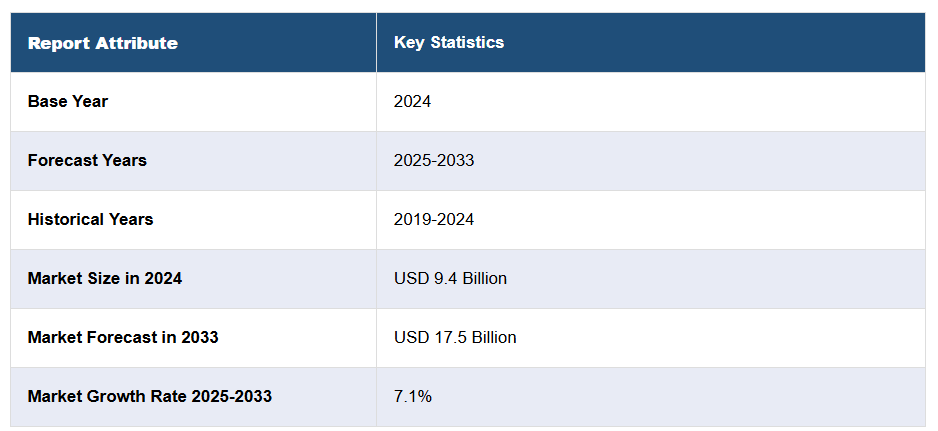Click the USD 17.5 Billion value

click(455, 337)
